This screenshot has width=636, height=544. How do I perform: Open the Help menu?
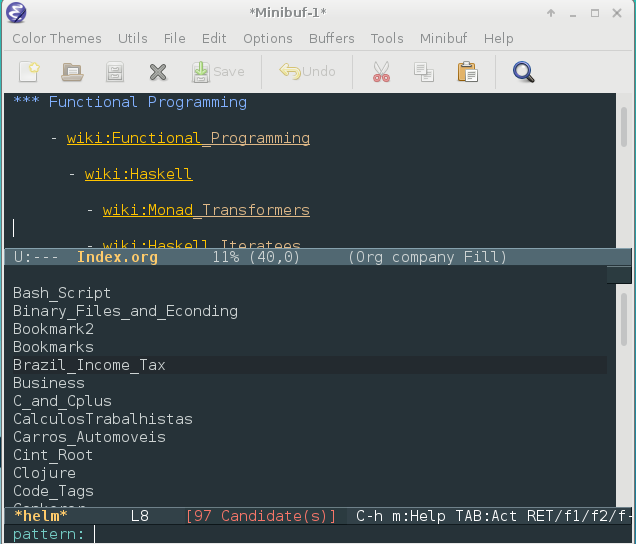coord(498,39)
